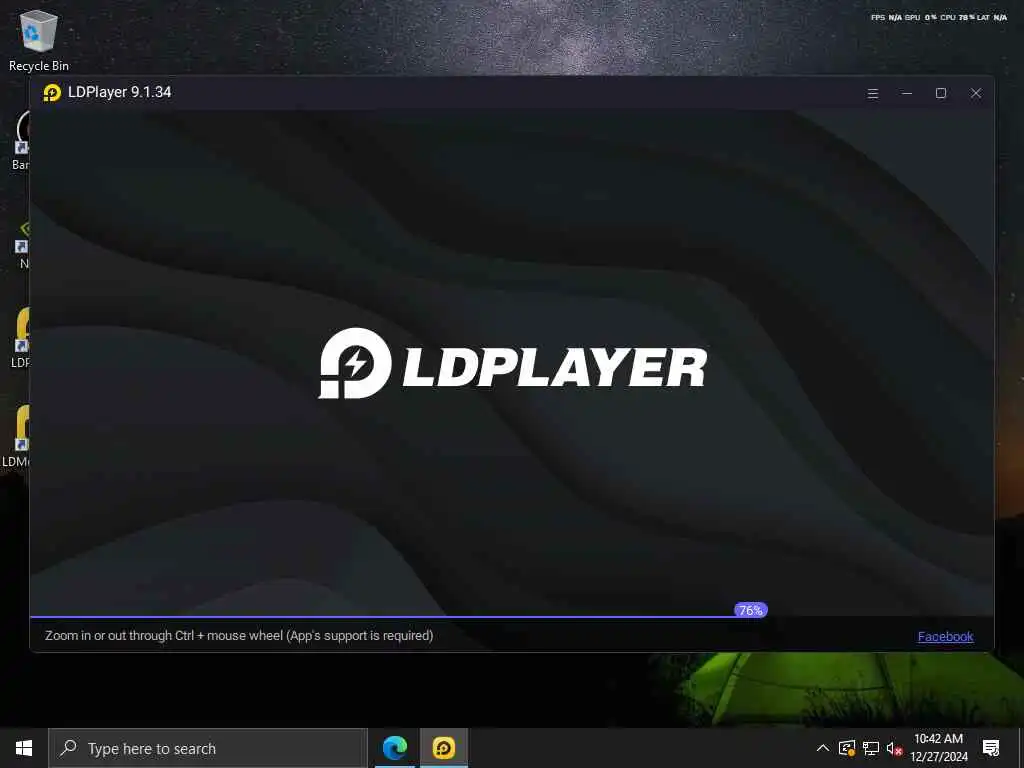Click the LDPlayer 9.1.34 title text
This screenshot has height=768, width=1024.
click(120, 92)
